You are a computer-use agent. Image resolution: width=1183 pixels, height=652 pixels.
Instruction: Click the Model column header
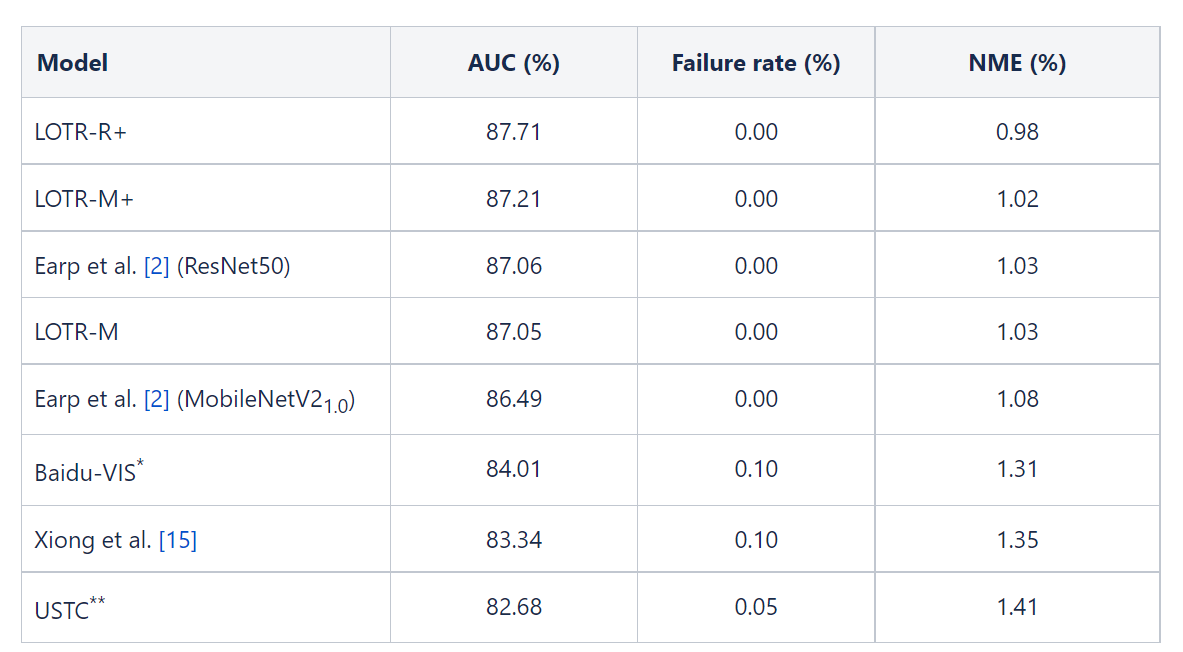coord(72,63)
